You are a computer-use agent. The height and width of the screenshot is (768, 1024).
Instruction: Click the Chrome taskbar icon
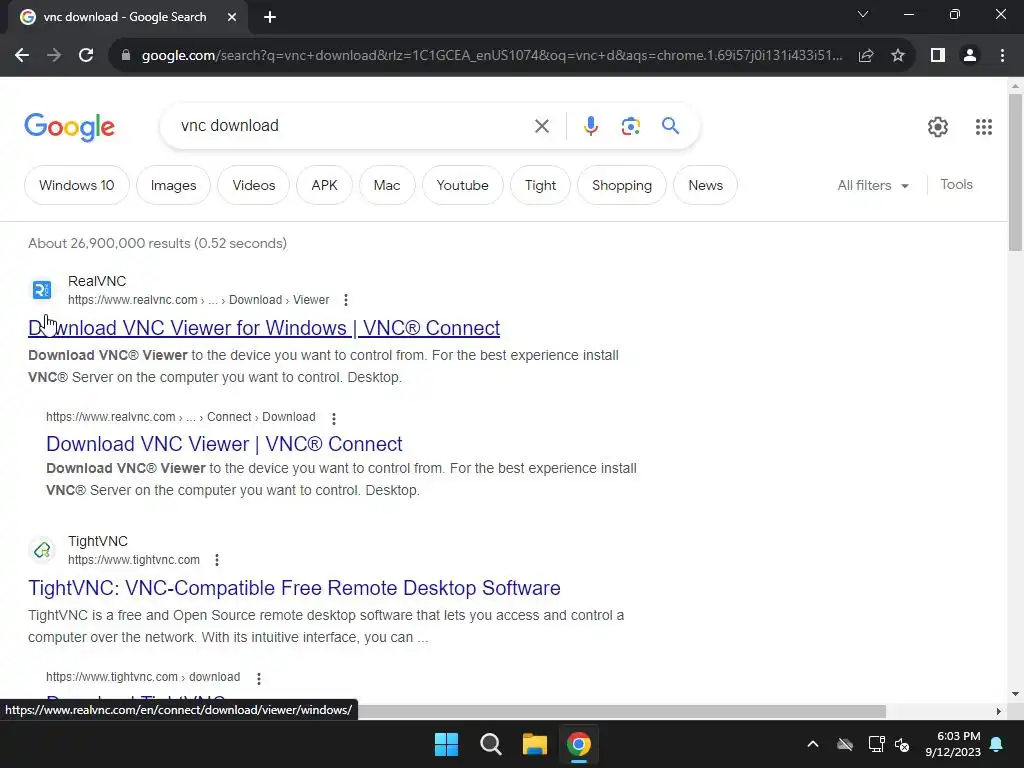[579, 744]
